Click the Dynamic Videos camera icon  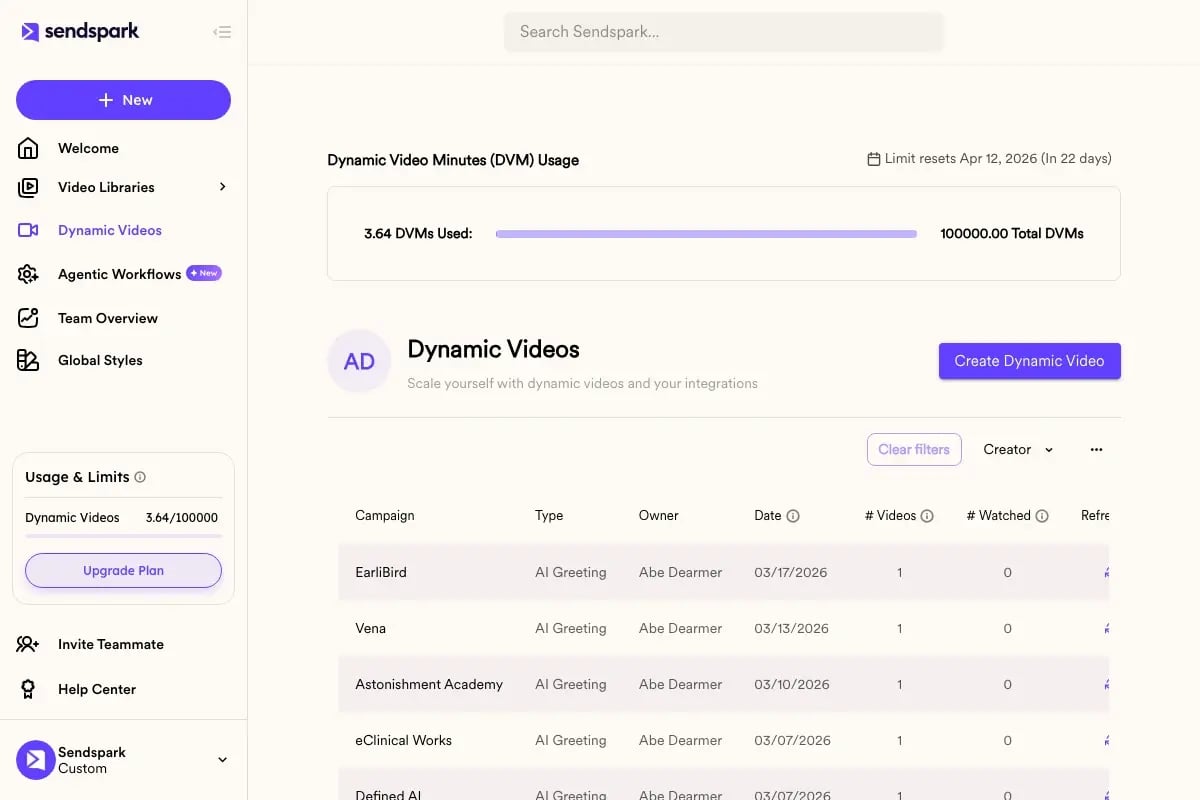[28, 230]
